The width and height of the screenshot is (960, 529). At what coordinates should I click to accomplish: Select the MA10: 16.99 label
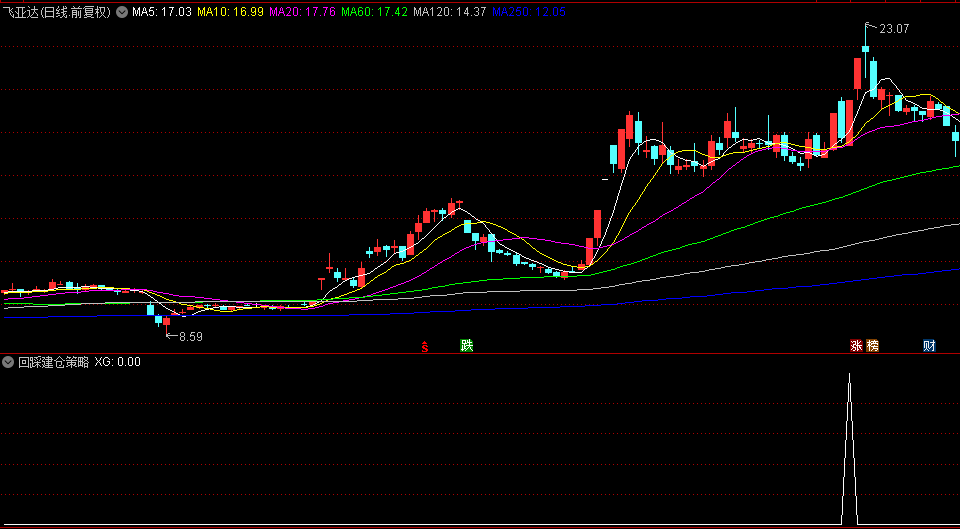(230, 12)
